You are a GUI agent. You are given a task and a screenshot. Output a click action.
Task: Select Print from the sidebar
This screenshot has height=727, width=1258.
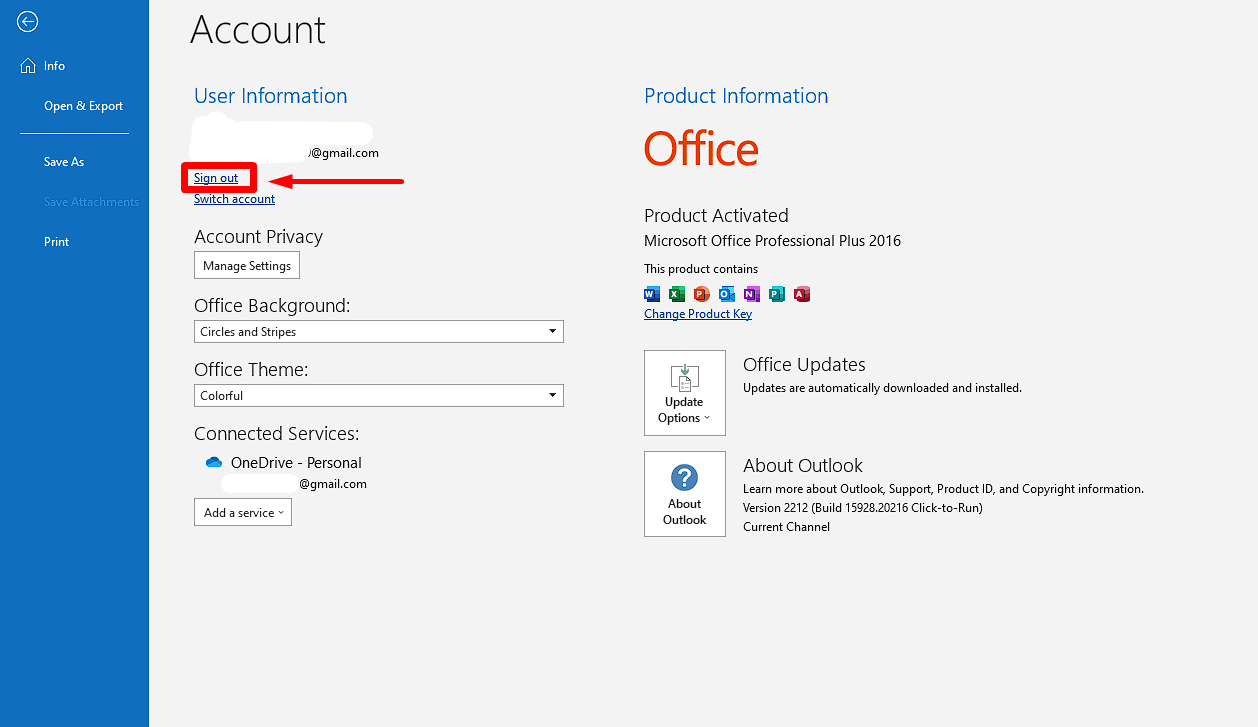point(56,241)
